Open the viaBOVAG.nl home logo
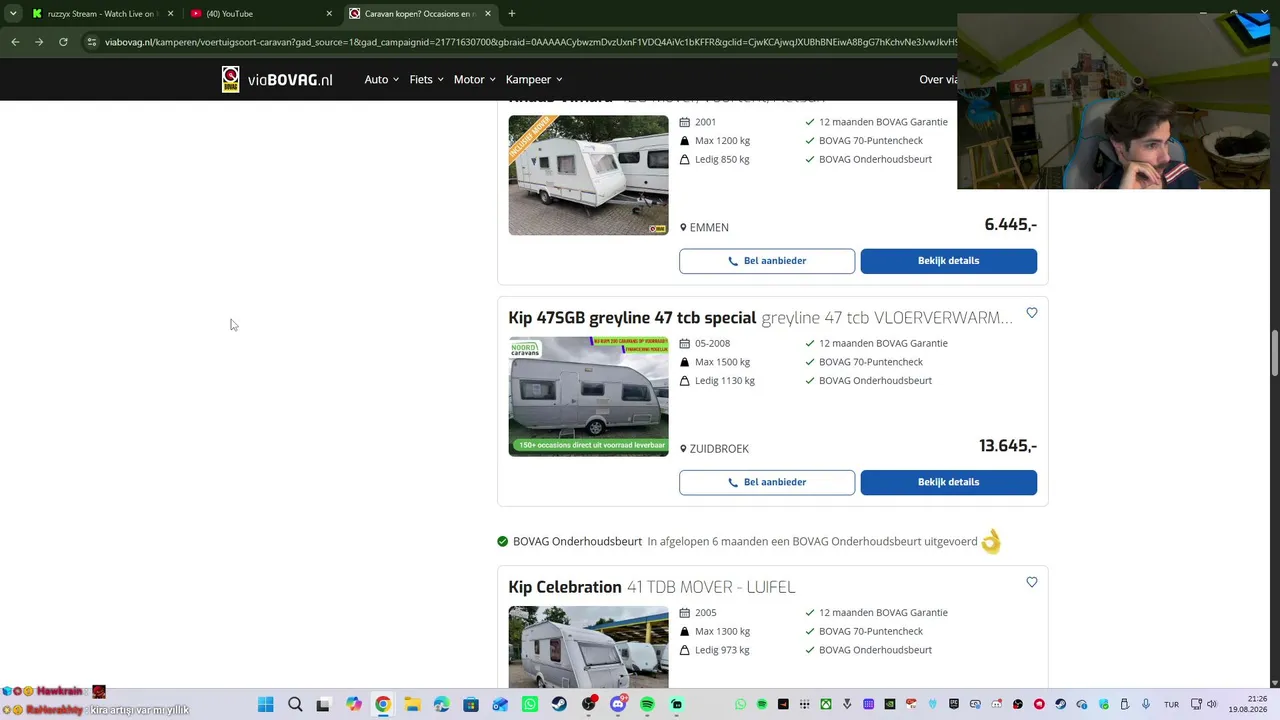The image size is (1280, 720). pos(277,79)
